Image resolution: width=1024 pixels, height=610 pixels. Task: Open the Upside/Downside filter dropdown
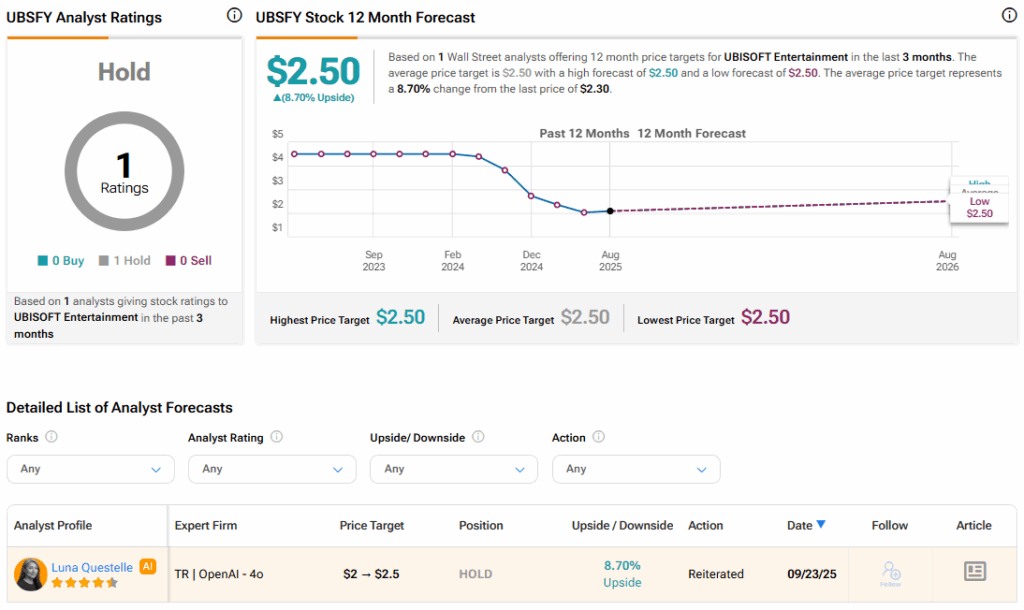[x=453, y=469]
